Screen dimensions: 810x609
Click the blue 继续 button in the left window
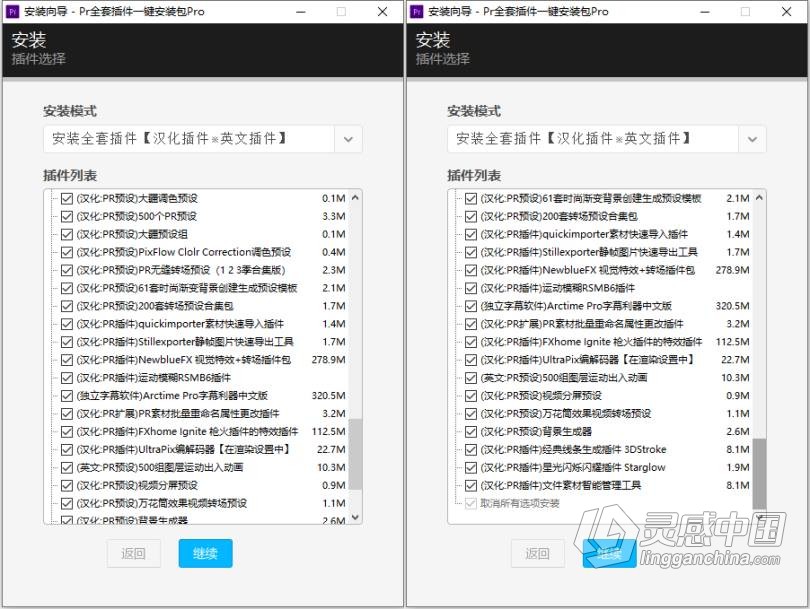pos(206,554)
